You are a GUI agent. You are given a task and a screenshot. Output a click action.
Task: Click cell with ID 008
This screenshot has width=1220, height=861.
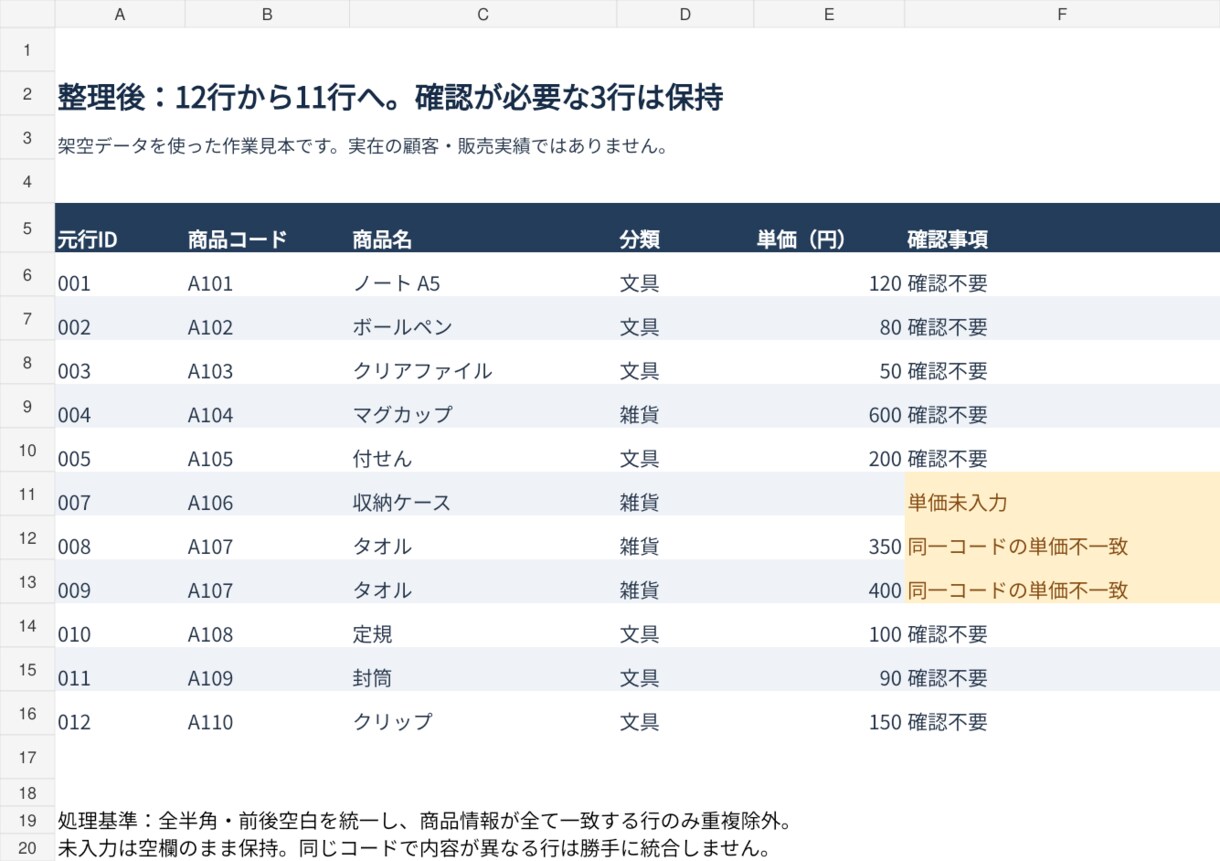click(x=120, y=538)
